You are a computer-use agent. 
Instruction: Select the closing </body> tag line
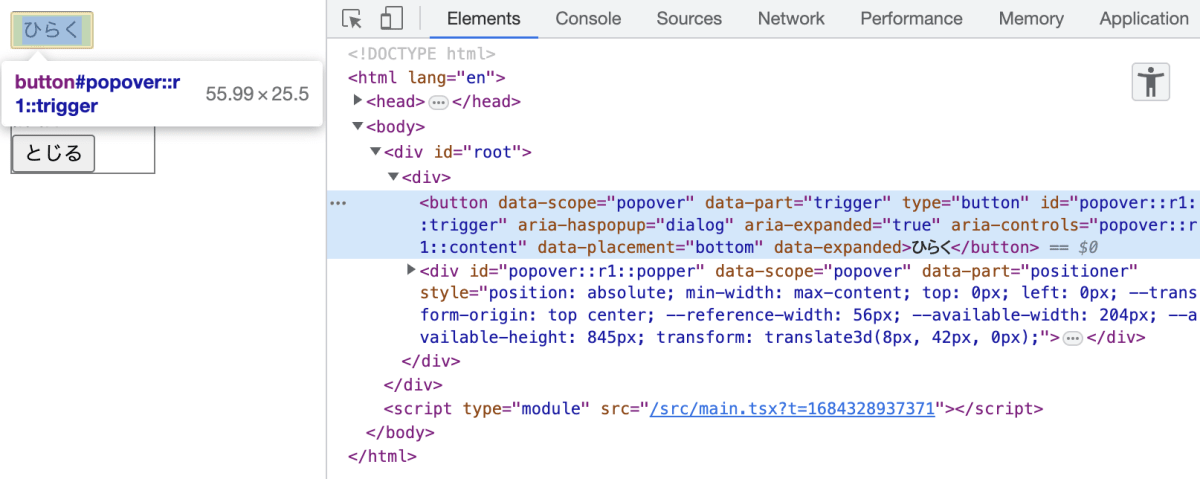(x=400, y=433)
